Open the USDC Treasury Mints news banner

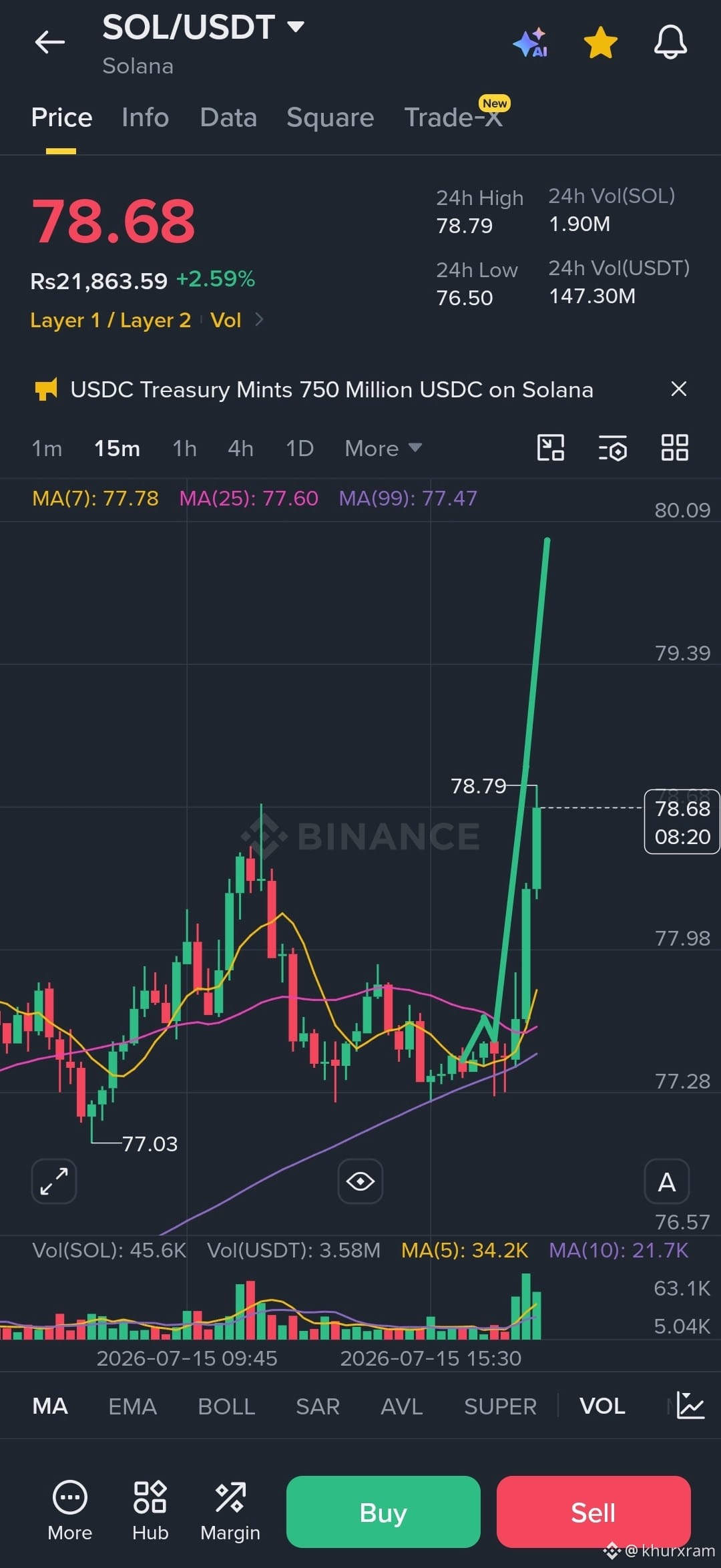click(332, 389)
